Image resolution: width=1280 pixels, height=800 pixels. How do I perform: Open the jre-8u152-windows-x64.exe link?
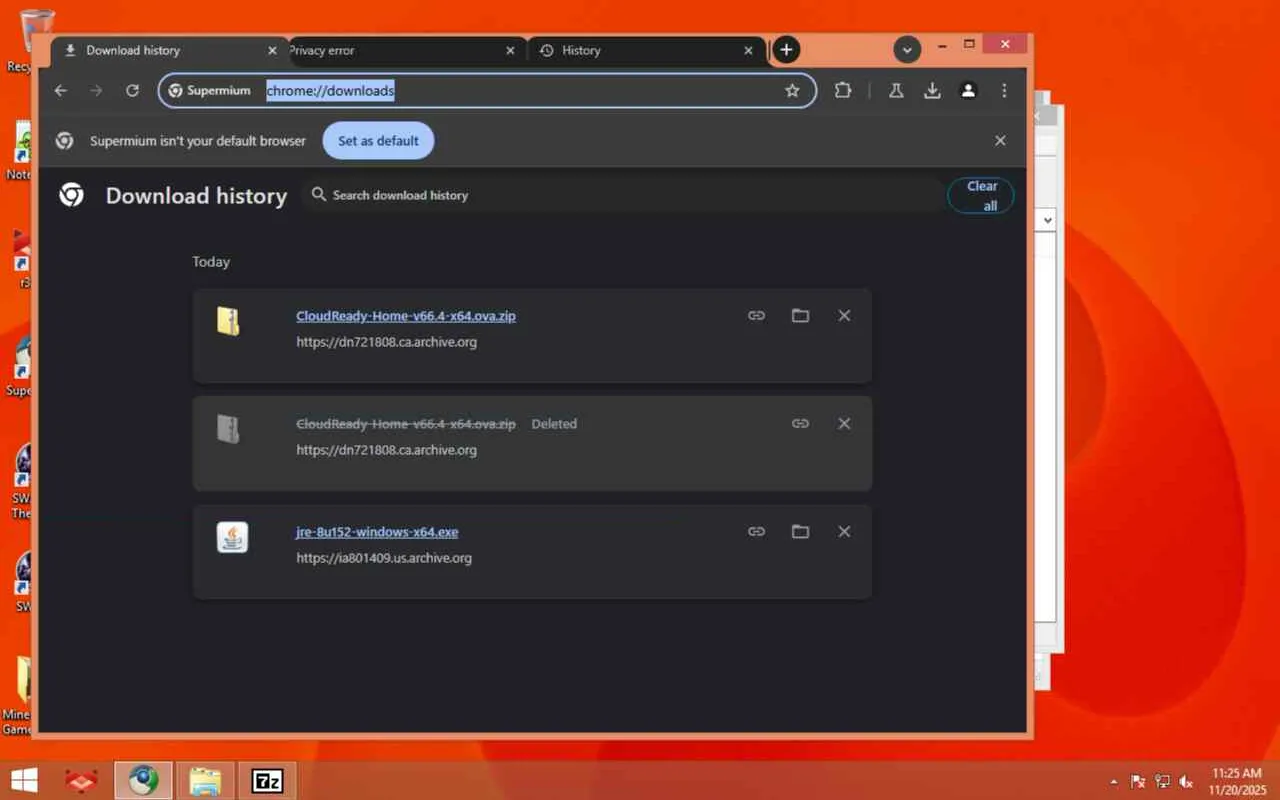tap(377, 532)
